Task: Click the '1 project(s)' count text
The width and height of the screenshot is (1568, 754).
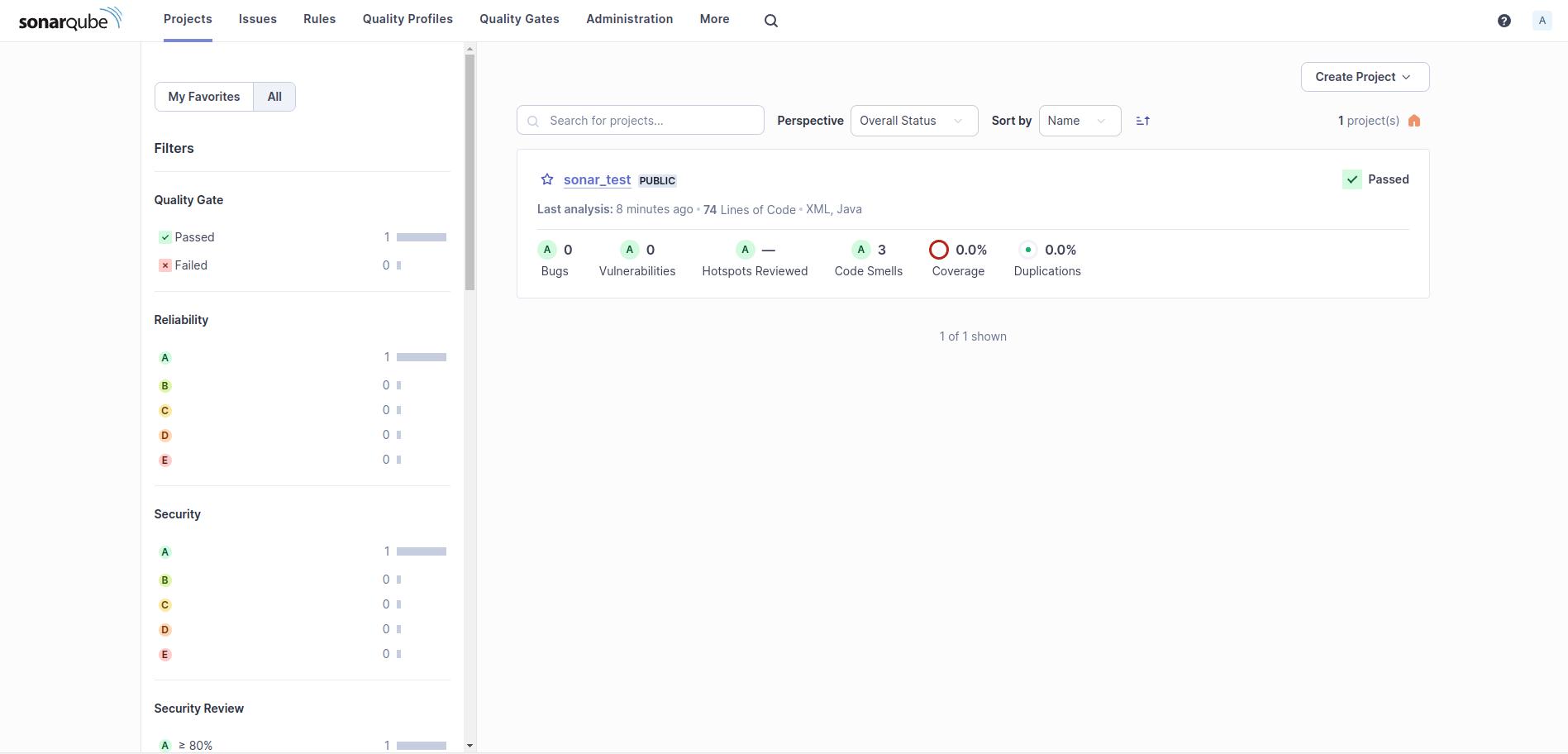Action: click(1369, 121)
